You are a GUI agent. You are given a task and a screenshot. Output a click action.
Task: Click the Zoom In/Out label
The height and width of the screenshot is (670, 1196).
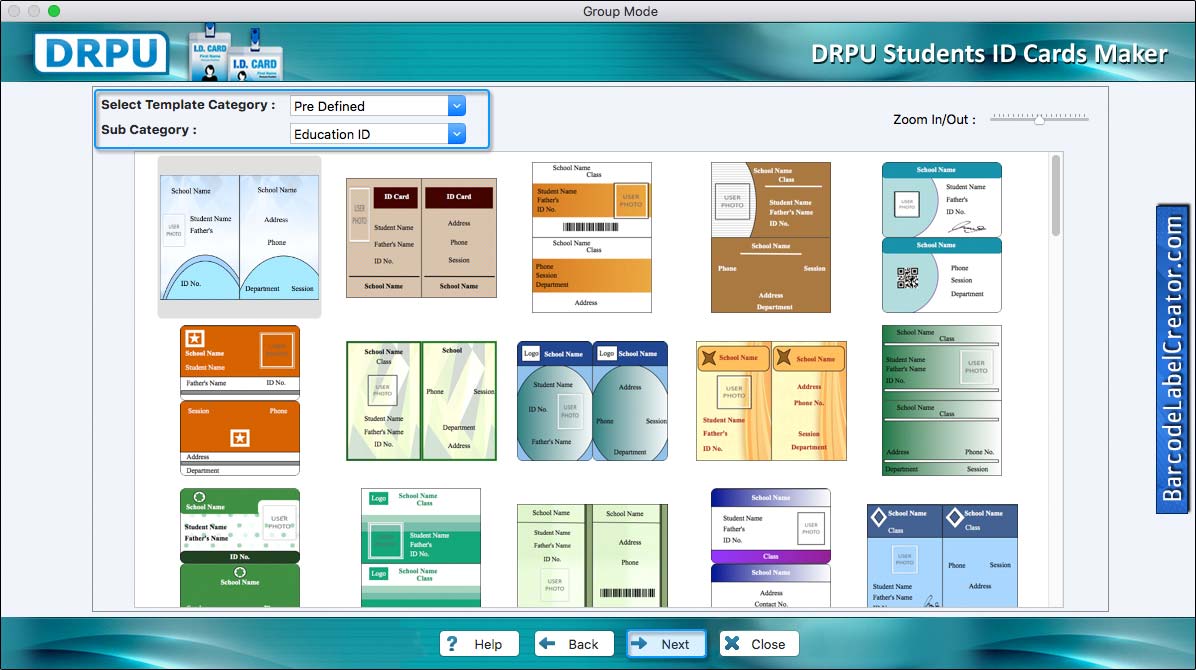(x=934, y=119)
